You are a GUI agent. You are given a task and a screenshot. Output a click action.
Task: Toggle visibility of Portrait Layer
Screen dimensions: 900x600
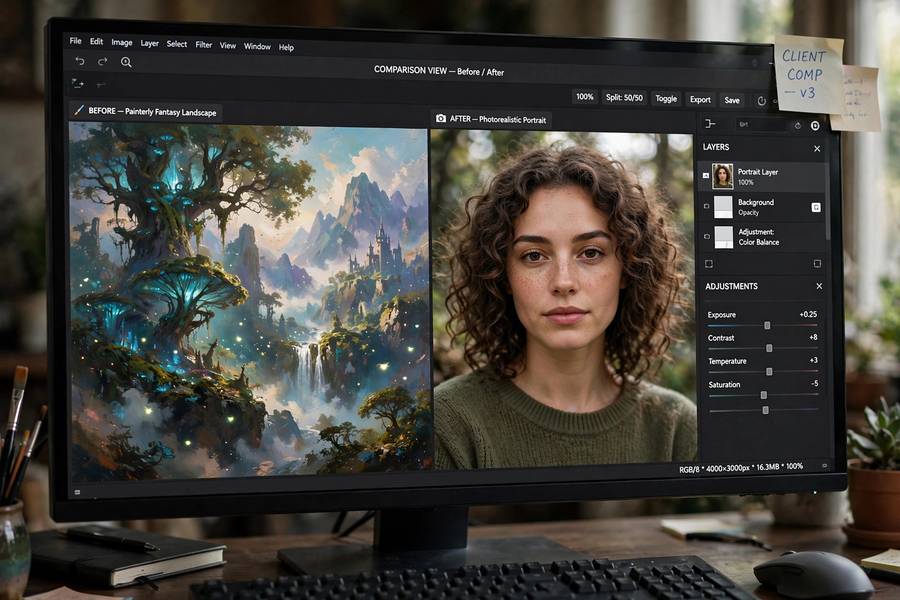[706, 175]
